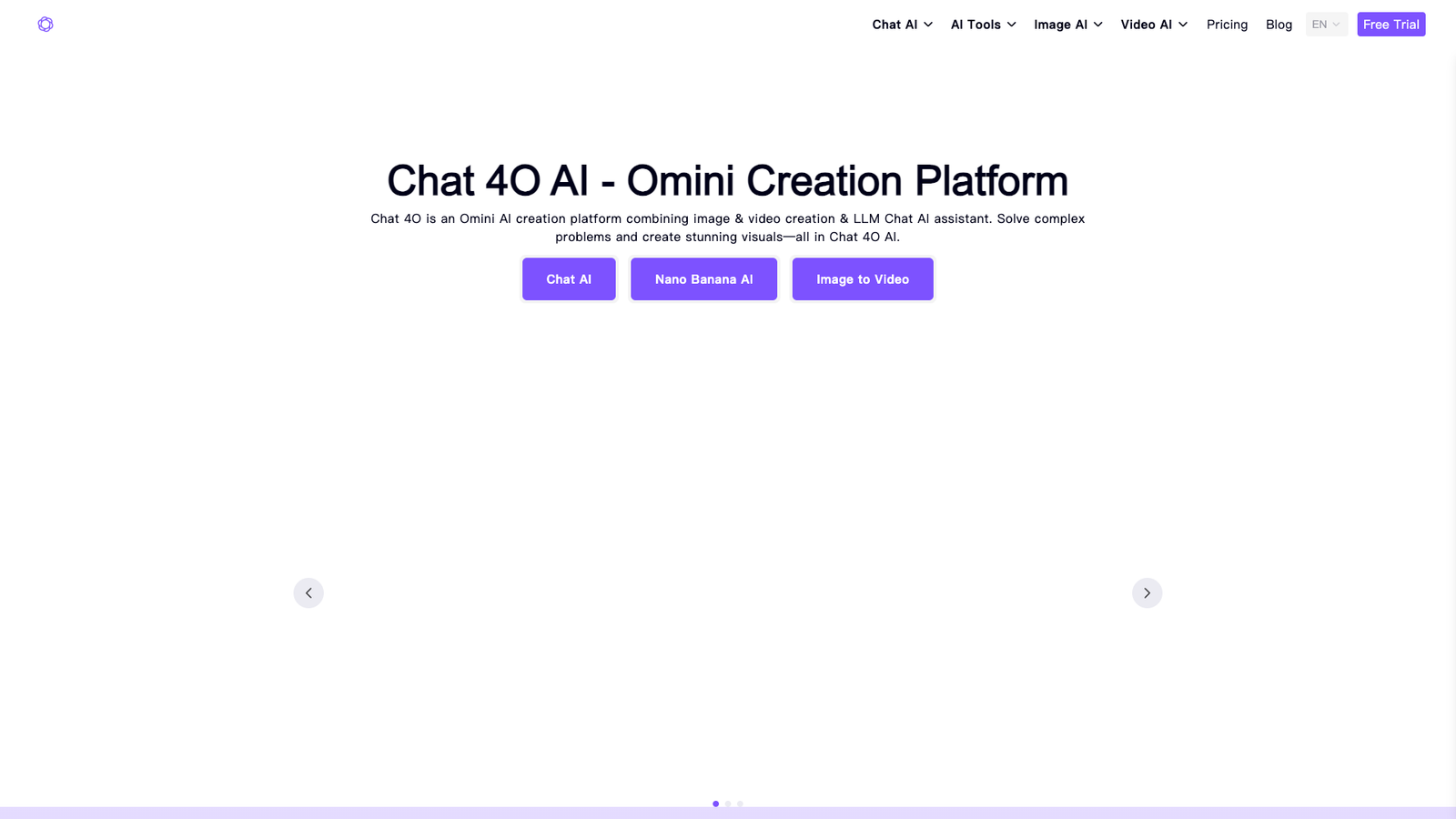
Task: Open the Image AI navigation menu
Action: point(1061,25)
